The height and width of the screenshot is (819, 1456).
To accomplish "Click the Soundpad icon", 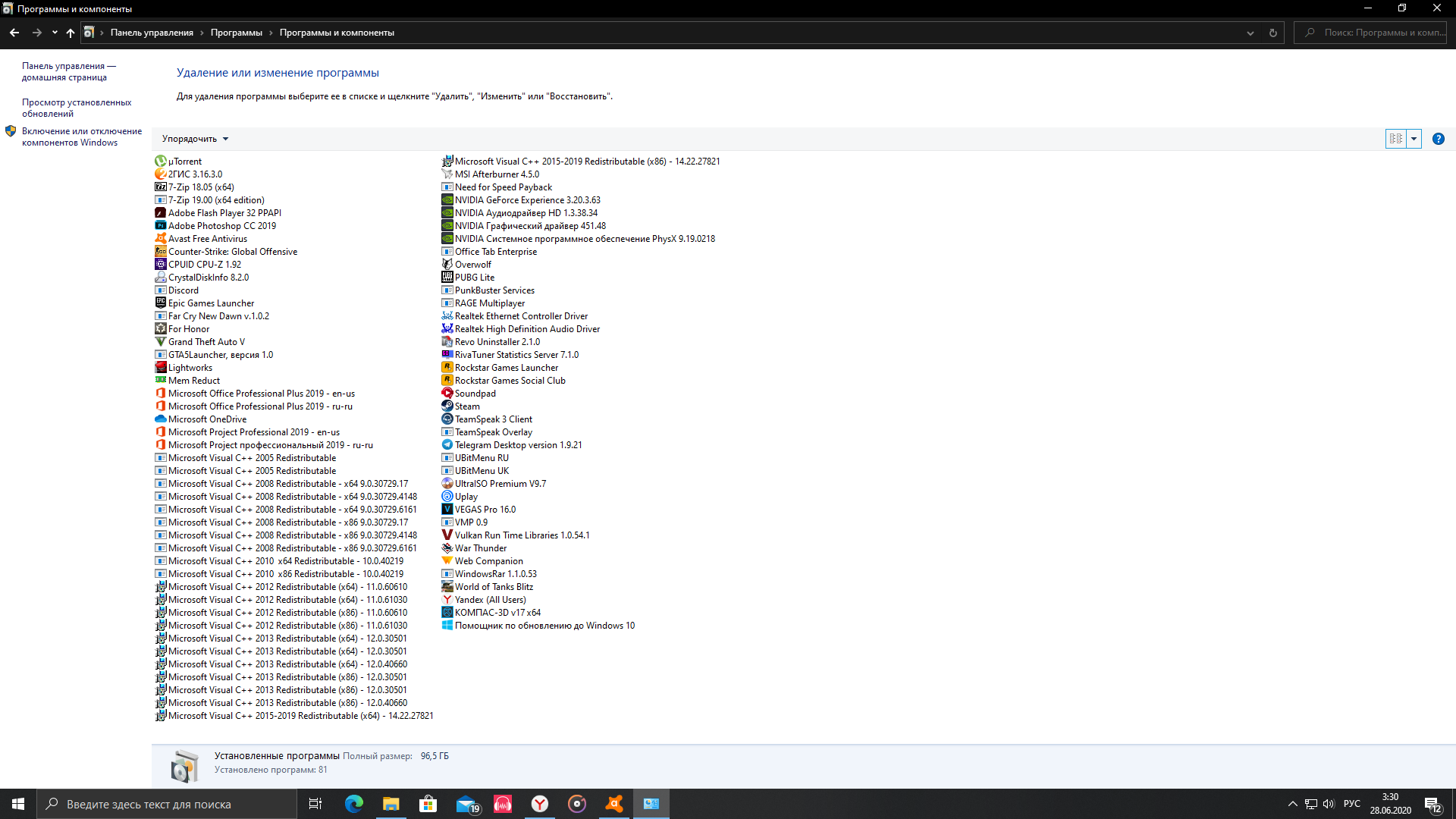I will pyautogui.click(x=447, y=394).
